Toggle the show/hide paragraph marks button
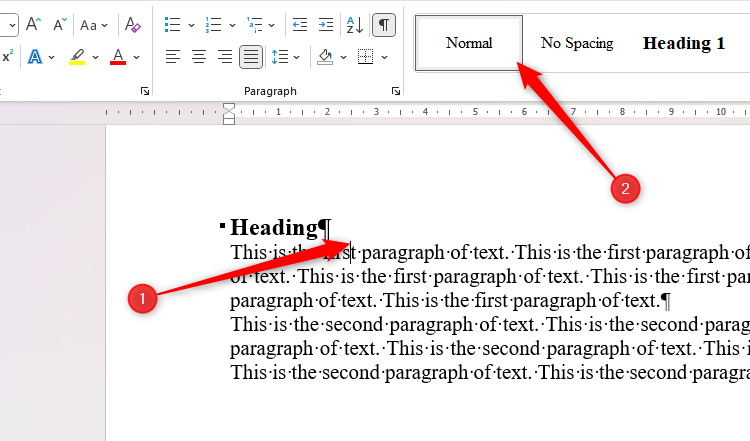 click(382, 24)
